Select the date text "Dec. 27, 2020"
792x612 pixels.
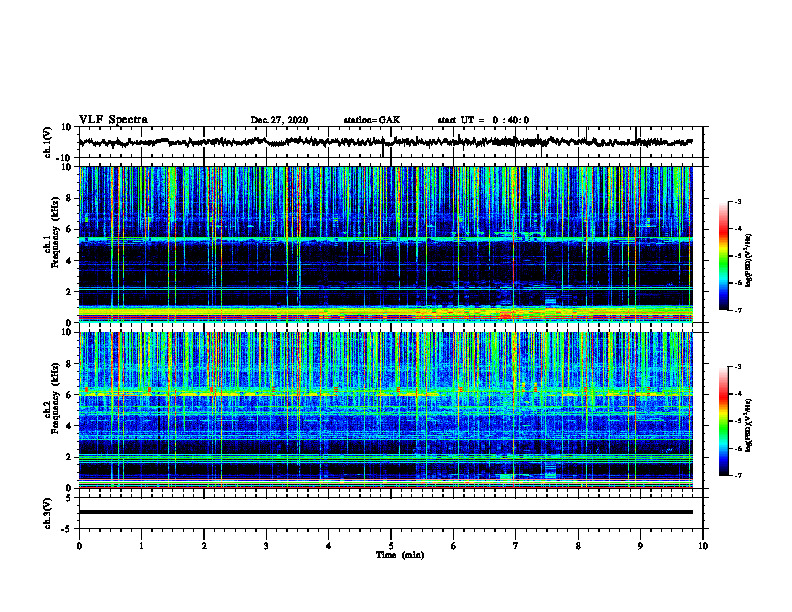(x=279, y=120)
